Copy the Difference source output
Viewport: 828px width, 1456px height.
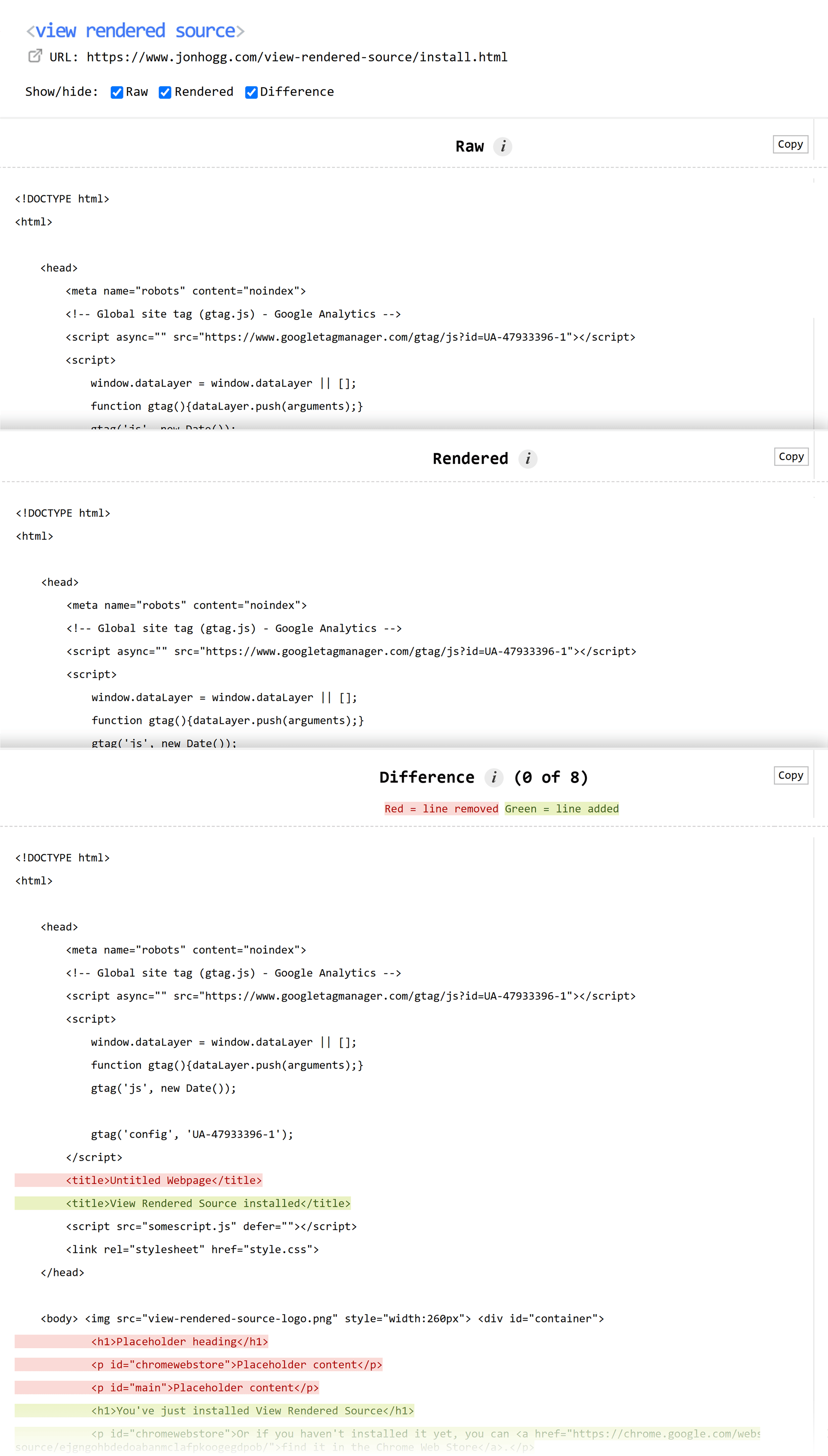click(x=791, y=775)
